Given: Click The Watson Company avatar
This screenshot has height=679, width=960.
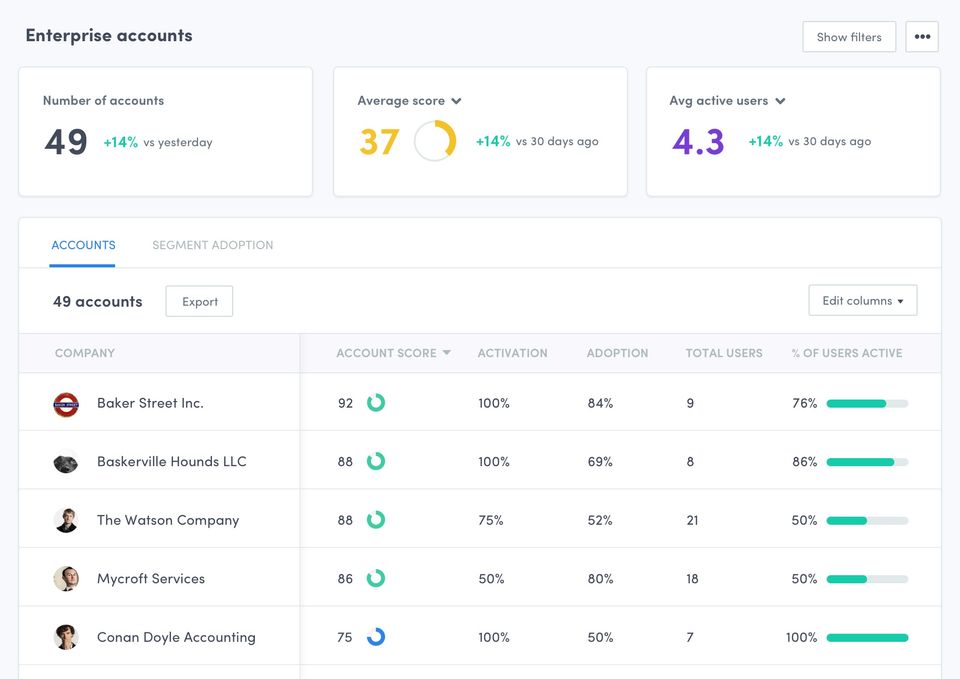Looking at the screenshot, I should pyautogui.click(x=66, y=521).
